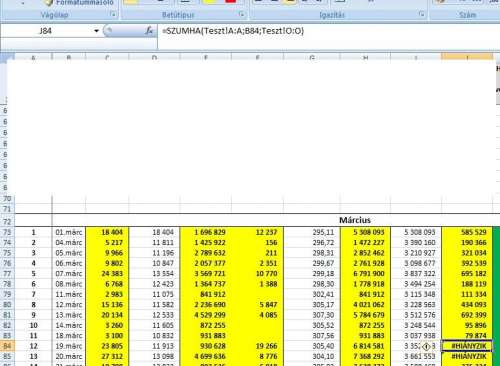Select the cell containing 11 811

[154, 242]
